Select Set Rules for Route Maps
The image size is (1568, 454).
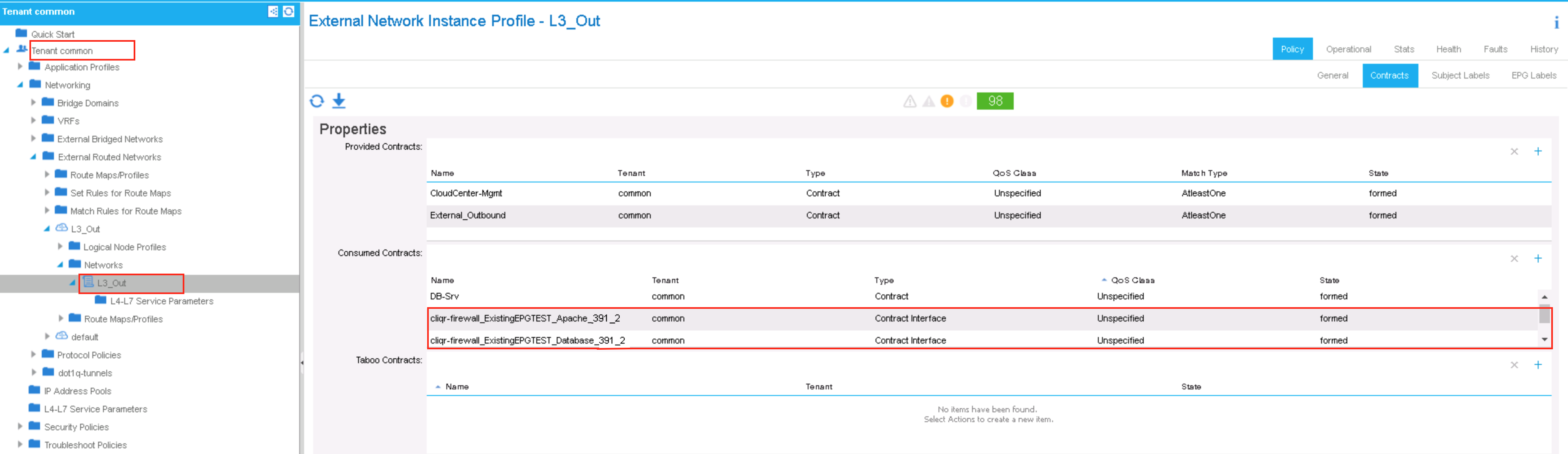[x=121, y=193]
